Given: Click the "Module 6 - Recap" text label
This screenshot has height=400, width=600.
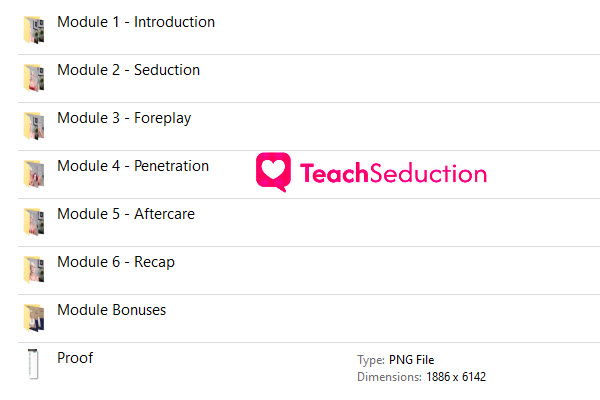Looking at the screenshot, I should click(116, 262).
